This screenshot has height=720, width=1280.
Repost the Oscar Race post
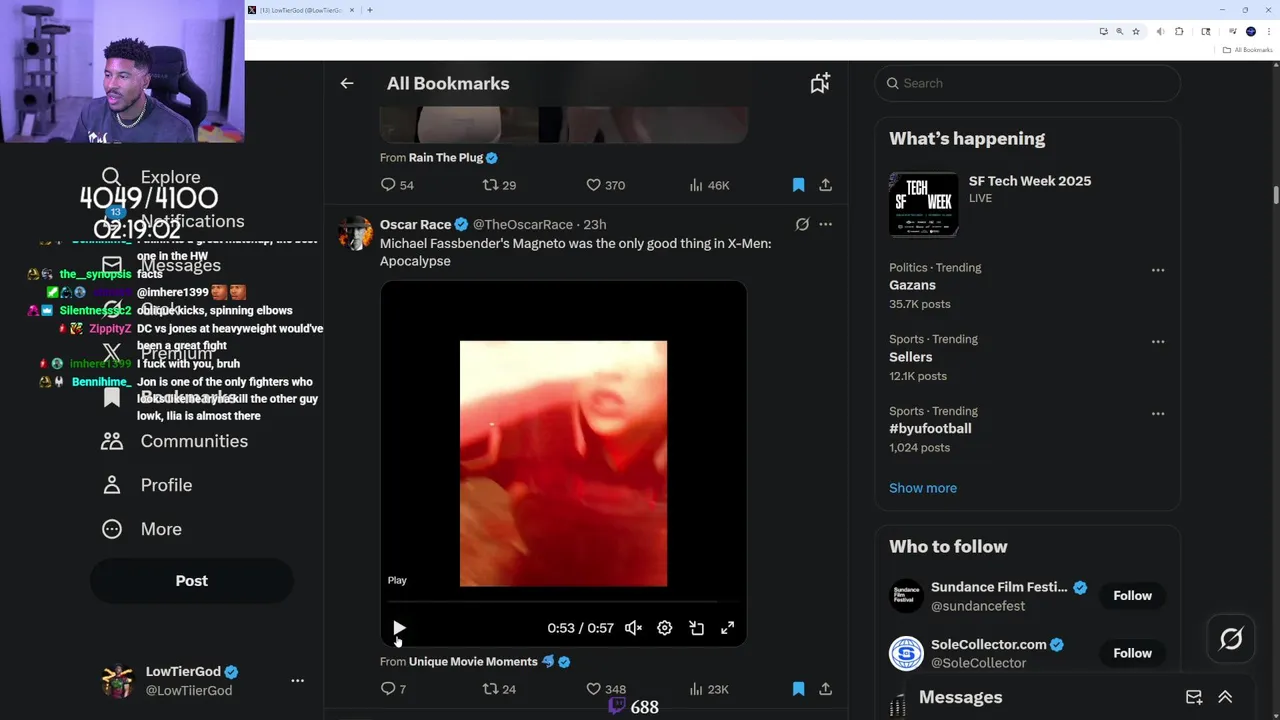click(x=499, y=689)
